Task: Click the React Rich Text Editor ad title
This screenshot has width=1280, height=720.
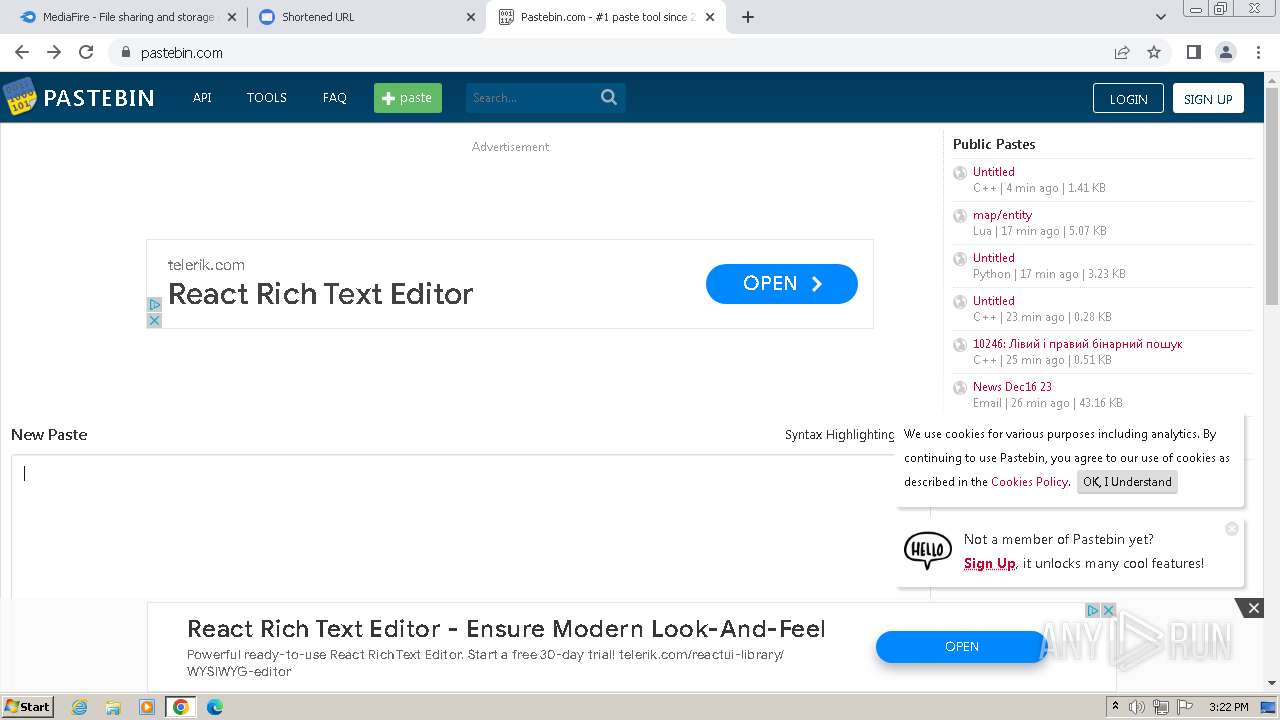Action: point(320,294)
